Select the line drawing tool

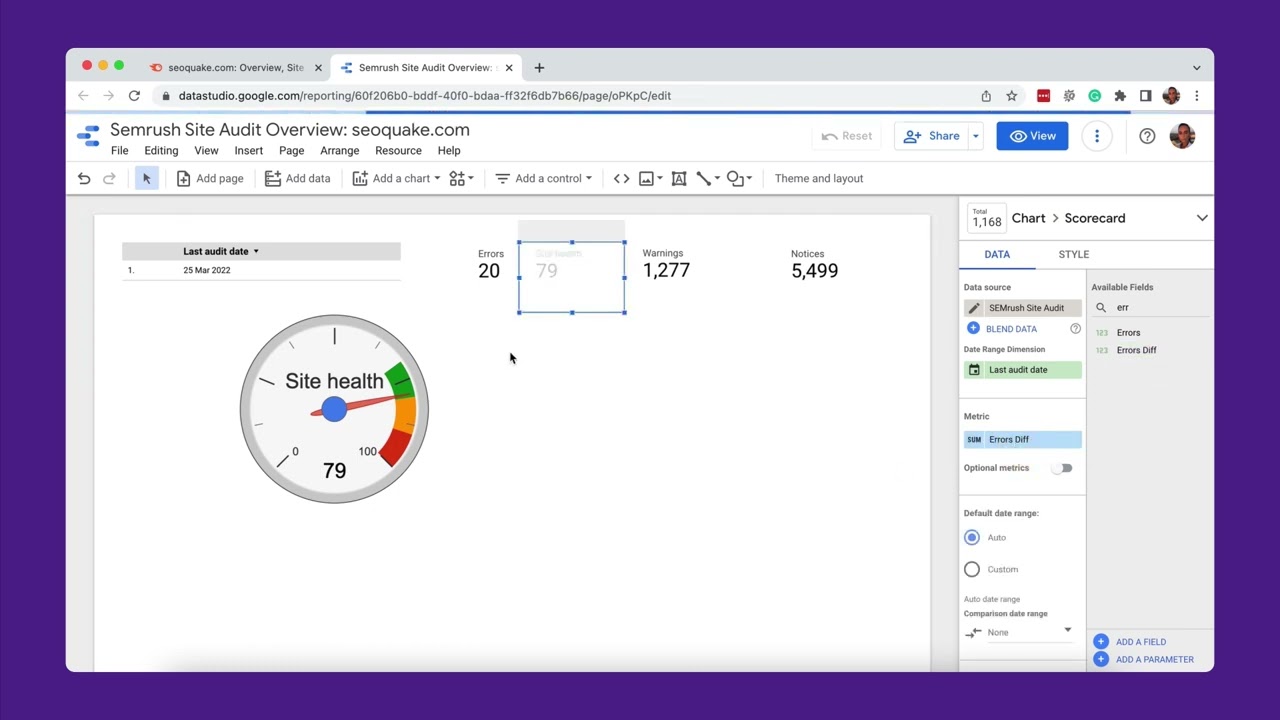pos(703,178)
